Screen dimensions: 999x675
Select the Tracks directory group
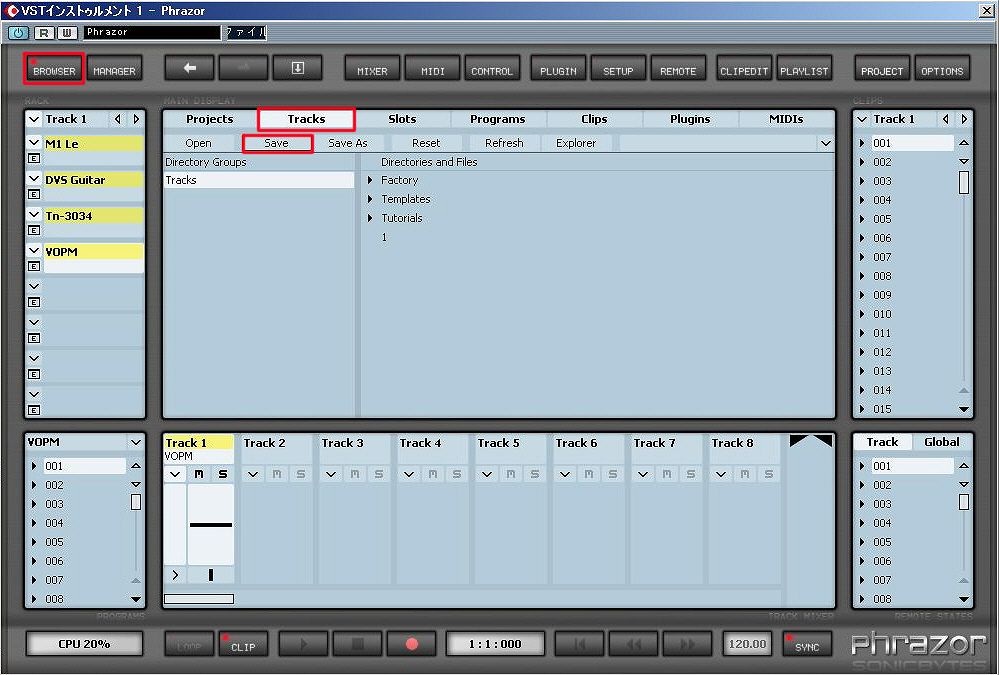pyautogui.click(x=258, y=180)
